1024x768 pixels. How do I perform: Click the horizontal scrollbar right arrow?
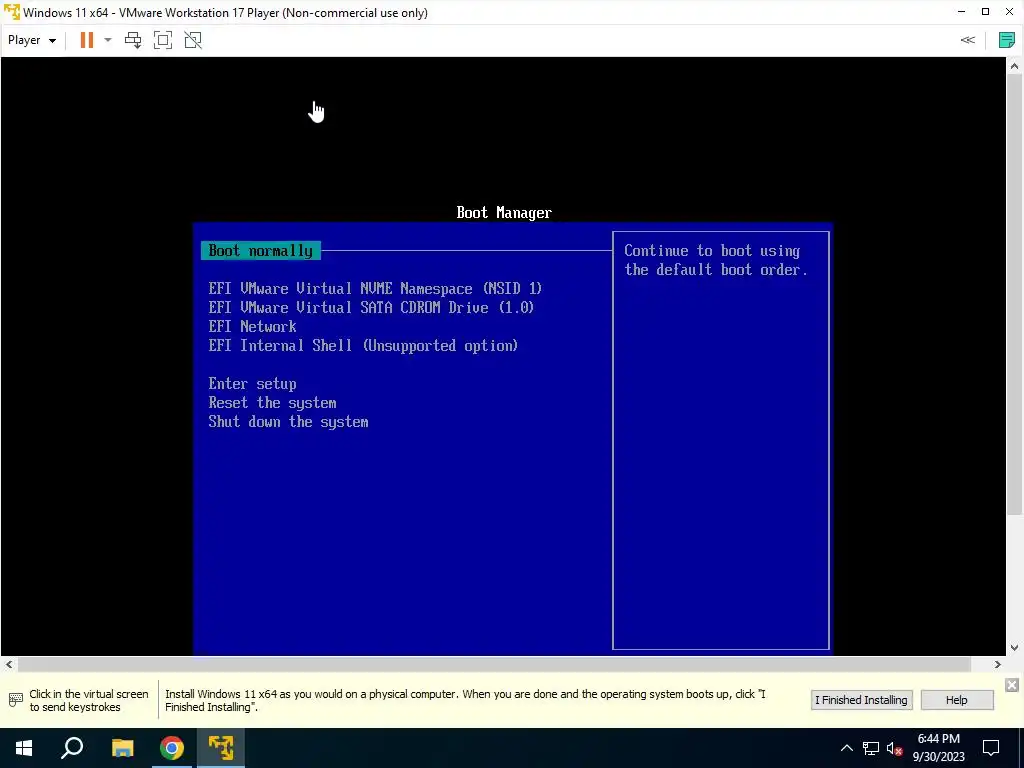pos(997,665)
